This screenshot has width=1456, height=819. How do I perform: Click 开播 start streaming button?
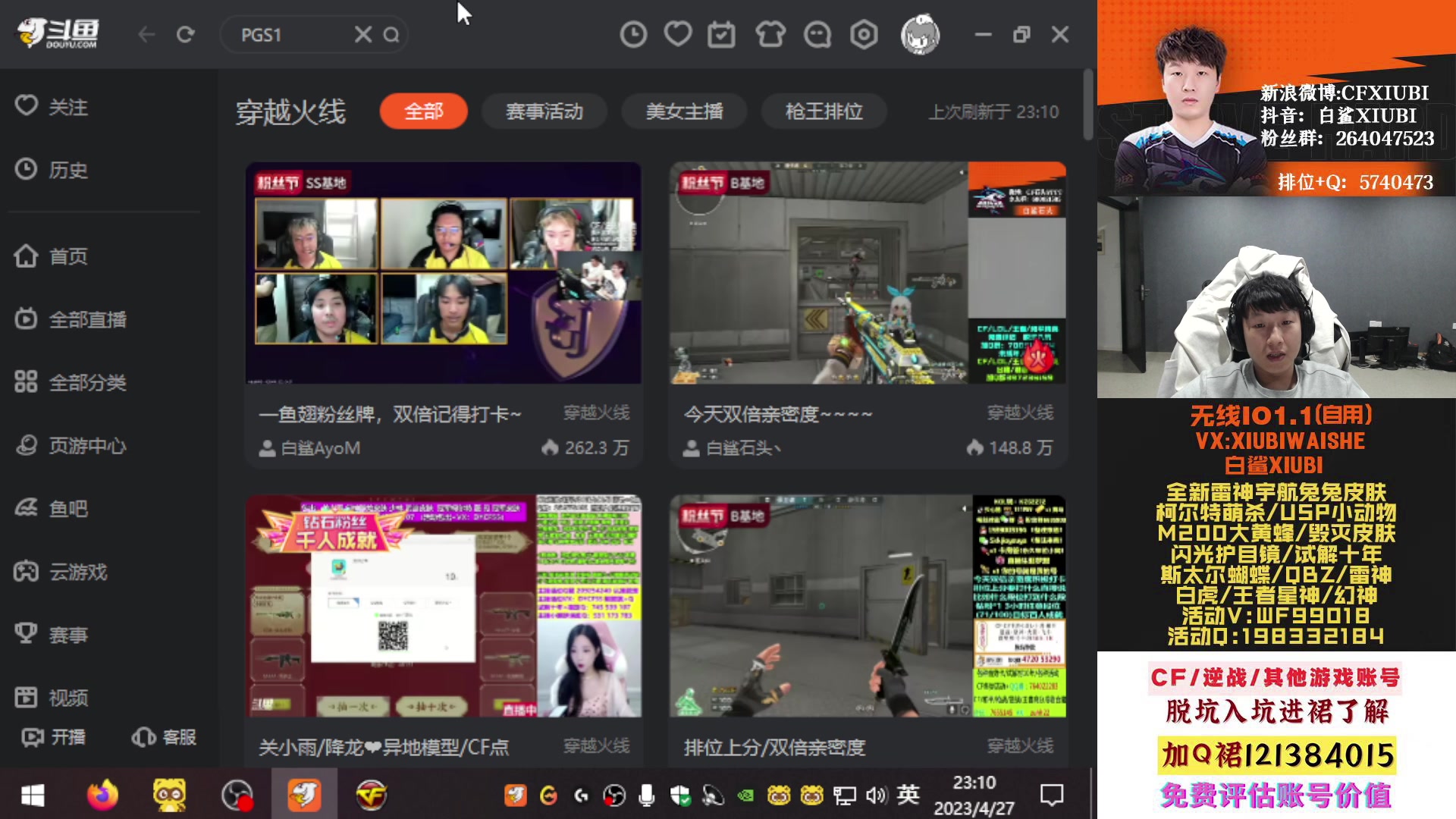point(53,737)
